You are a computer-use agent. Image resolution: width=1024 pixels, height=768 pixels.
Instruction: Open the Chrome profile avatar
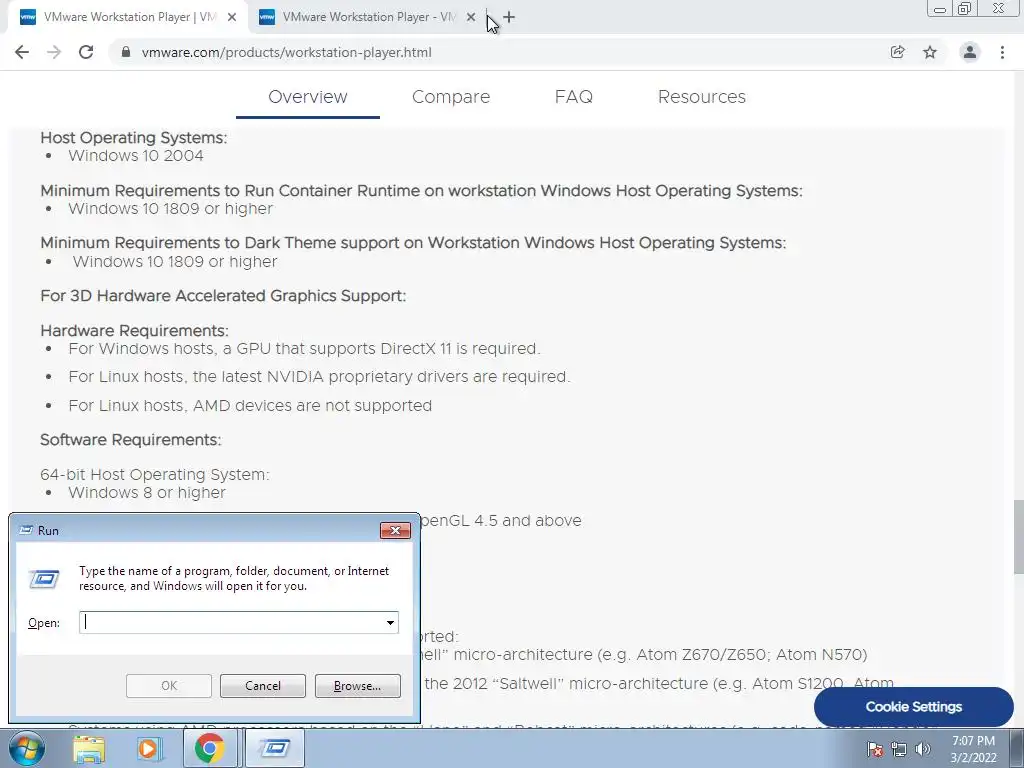(970, 52)
